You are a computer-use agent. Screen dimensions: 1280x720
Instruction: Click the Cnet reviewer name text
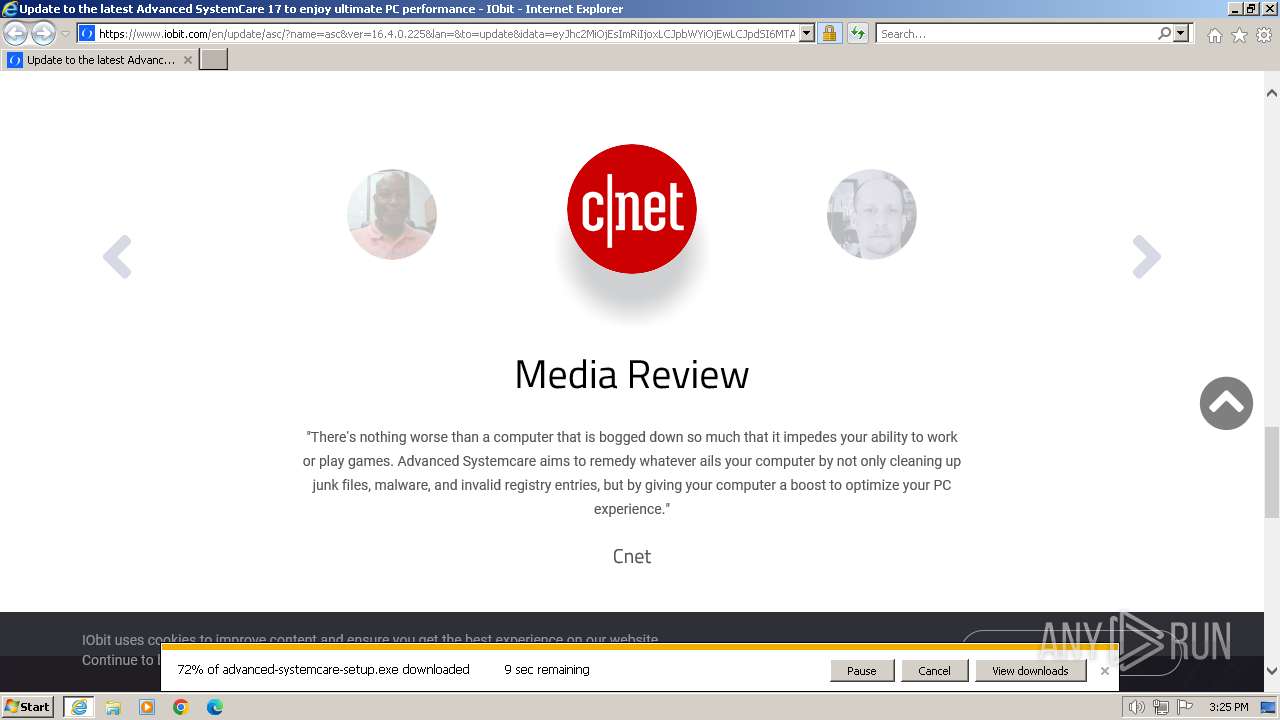tap(632, 556)
